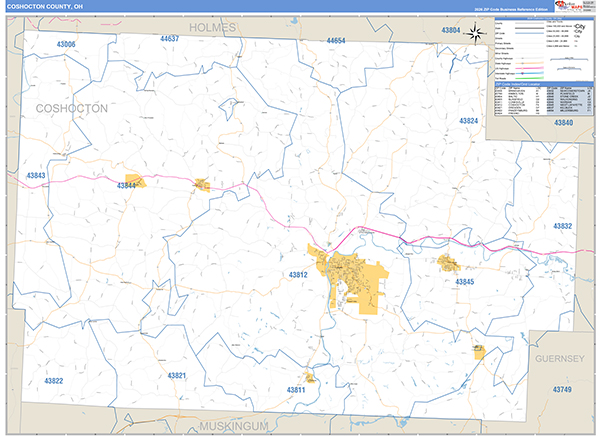Click the yellow town east of 43844
600x436 pixels.
[202, 185]
